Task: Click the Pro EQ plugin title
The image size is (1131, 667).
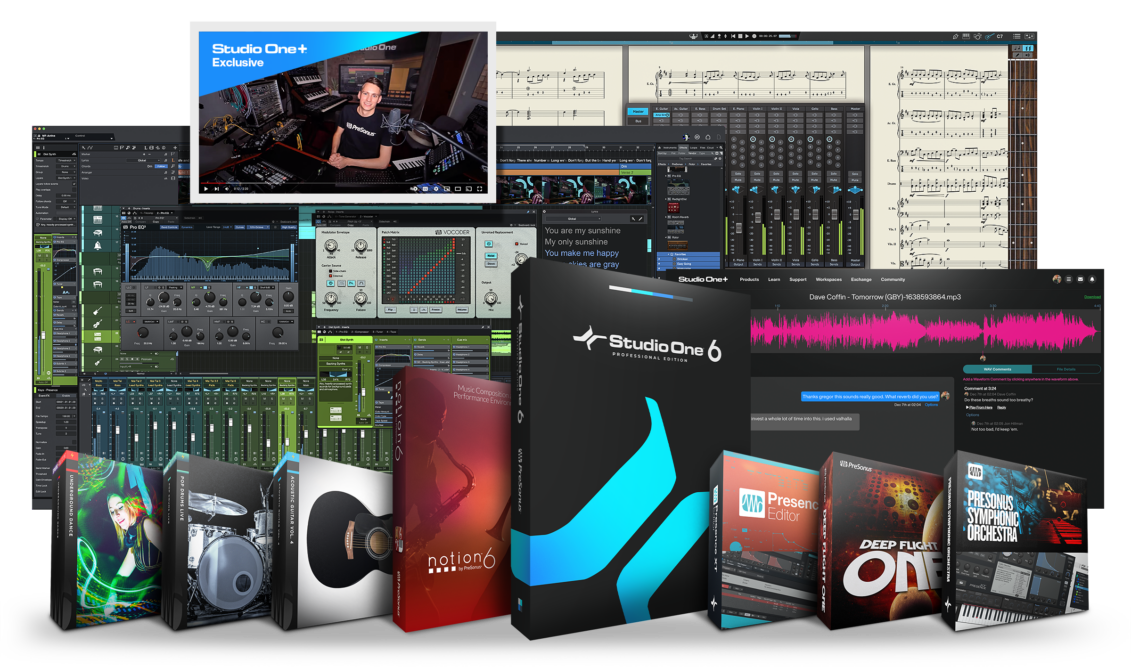Action: 136,227
